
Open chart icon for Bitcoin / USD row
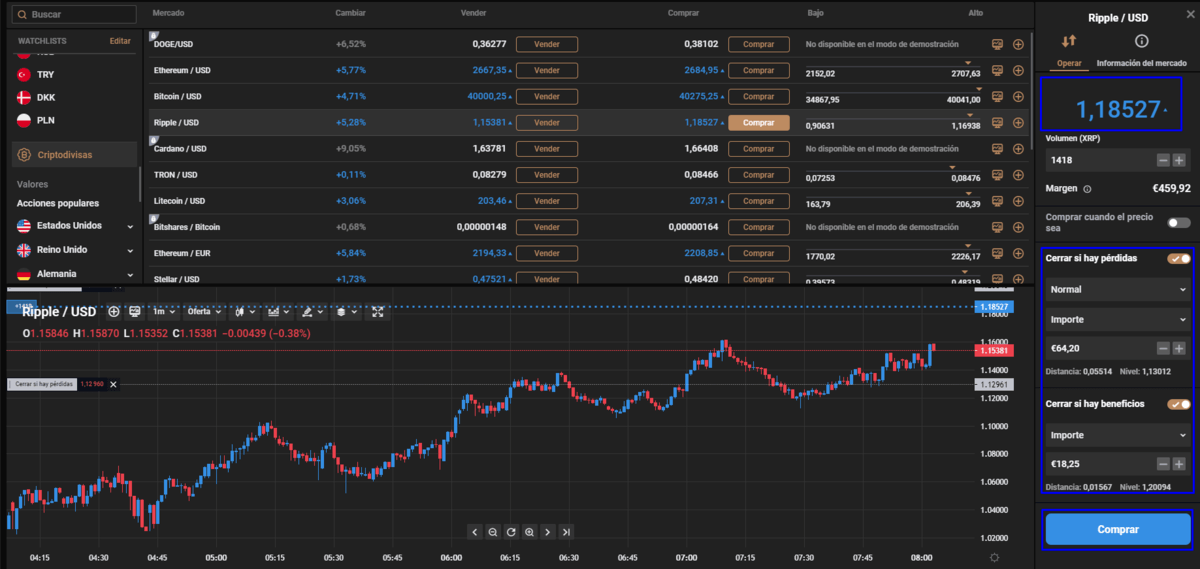click(x=997, y=97)
